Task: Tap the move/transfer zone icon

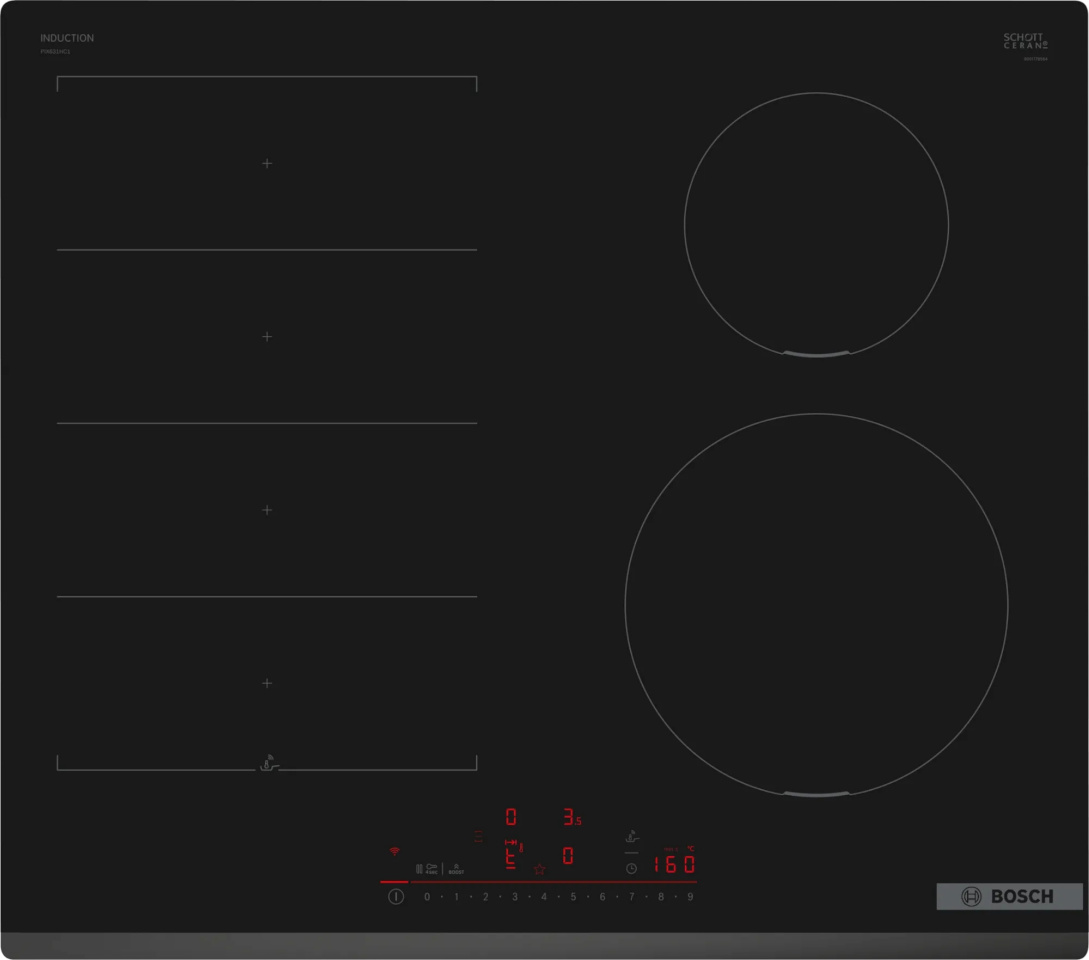Action: pos(513,841)
